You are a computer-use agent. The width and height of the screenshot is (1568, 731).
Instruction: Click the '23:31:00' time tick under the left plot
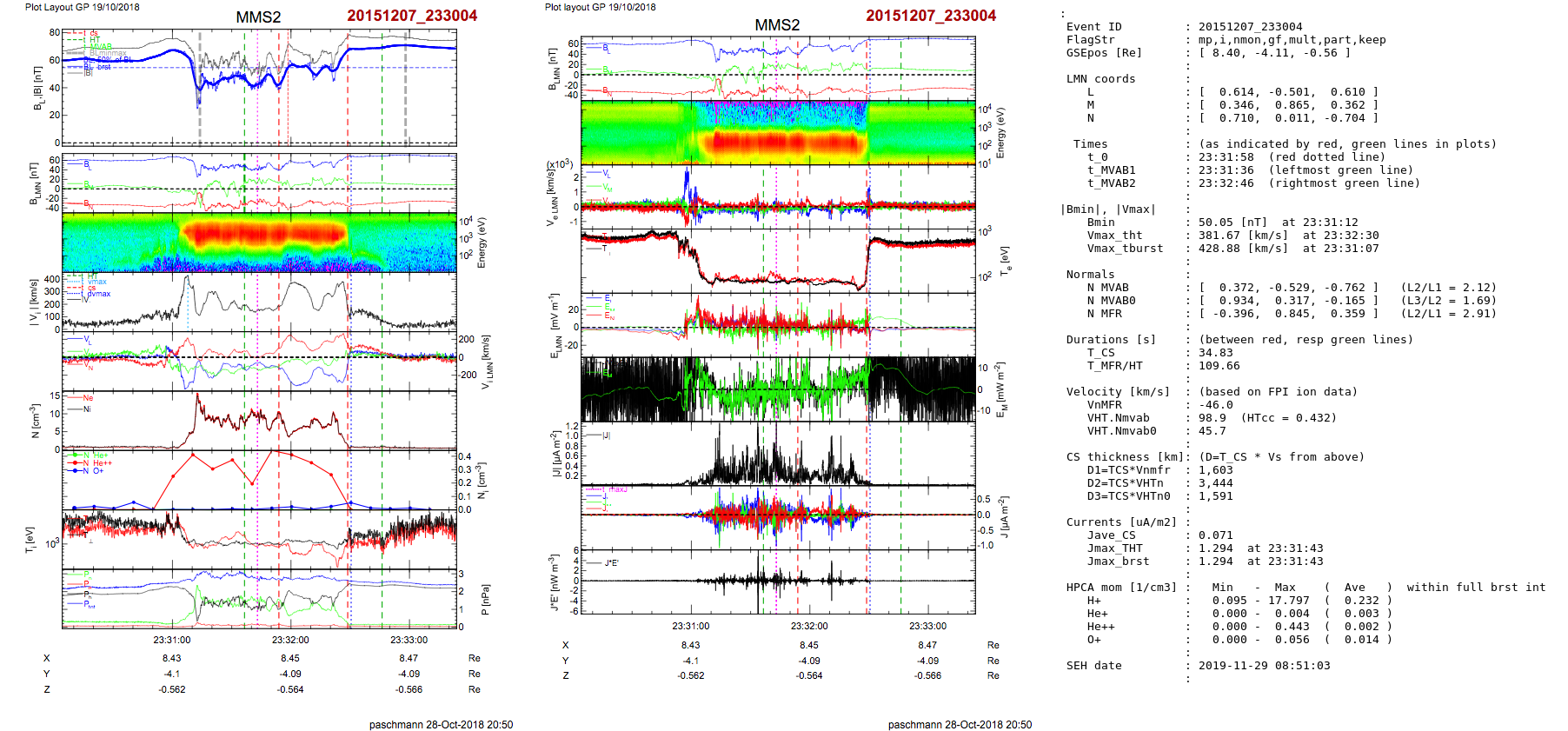(172, 640)
